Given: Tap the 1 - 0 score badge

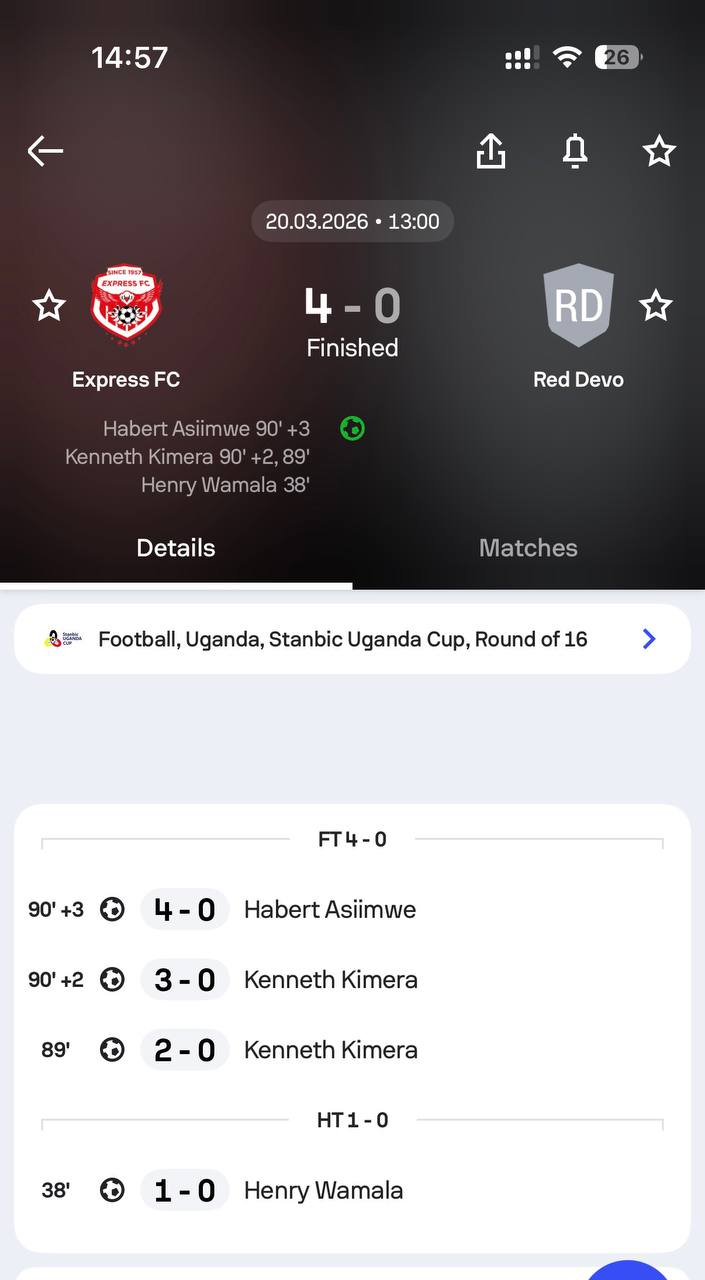Looking at the screenshot, I should point(185,1191).
